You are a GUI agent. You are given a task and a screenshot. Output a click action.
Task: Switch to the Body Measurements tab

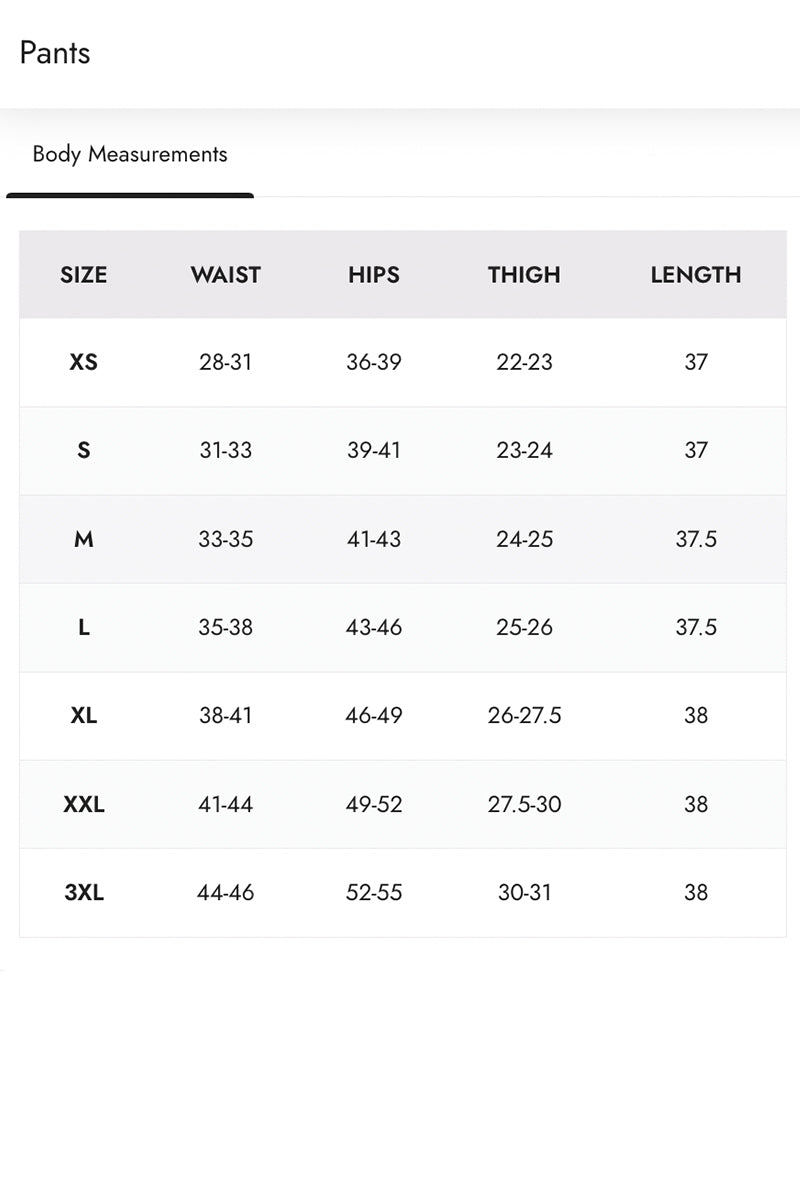[x=130, y=154]
